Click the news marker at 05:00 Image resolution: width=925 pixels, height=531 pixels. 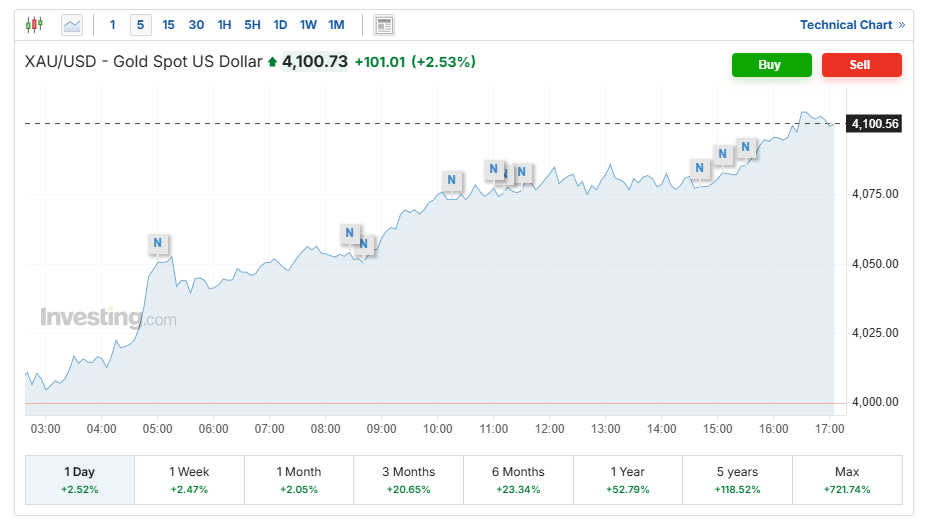pos(158,242)
